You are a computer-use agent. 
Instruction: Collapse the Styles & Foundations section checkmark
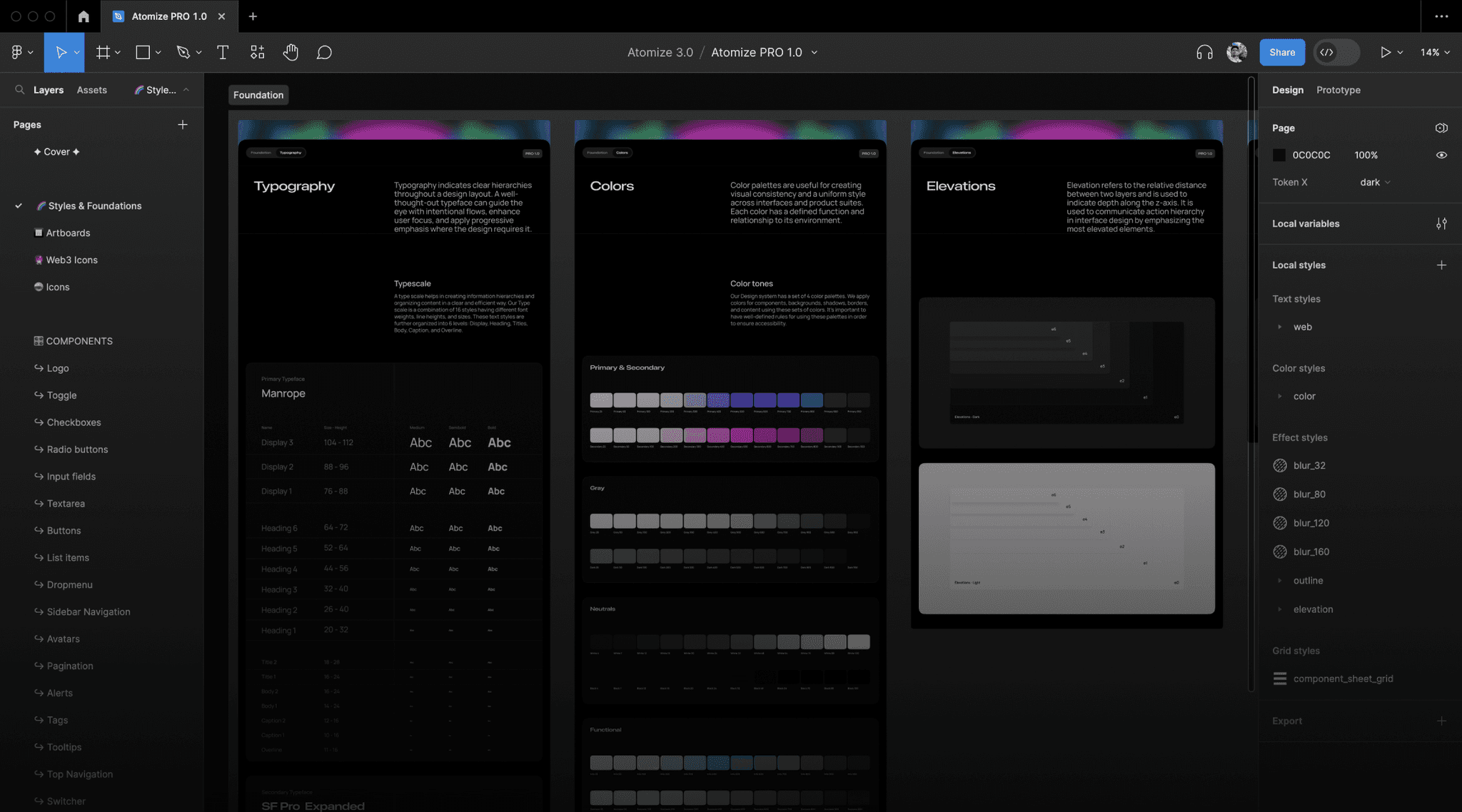[x=18, y=205]
